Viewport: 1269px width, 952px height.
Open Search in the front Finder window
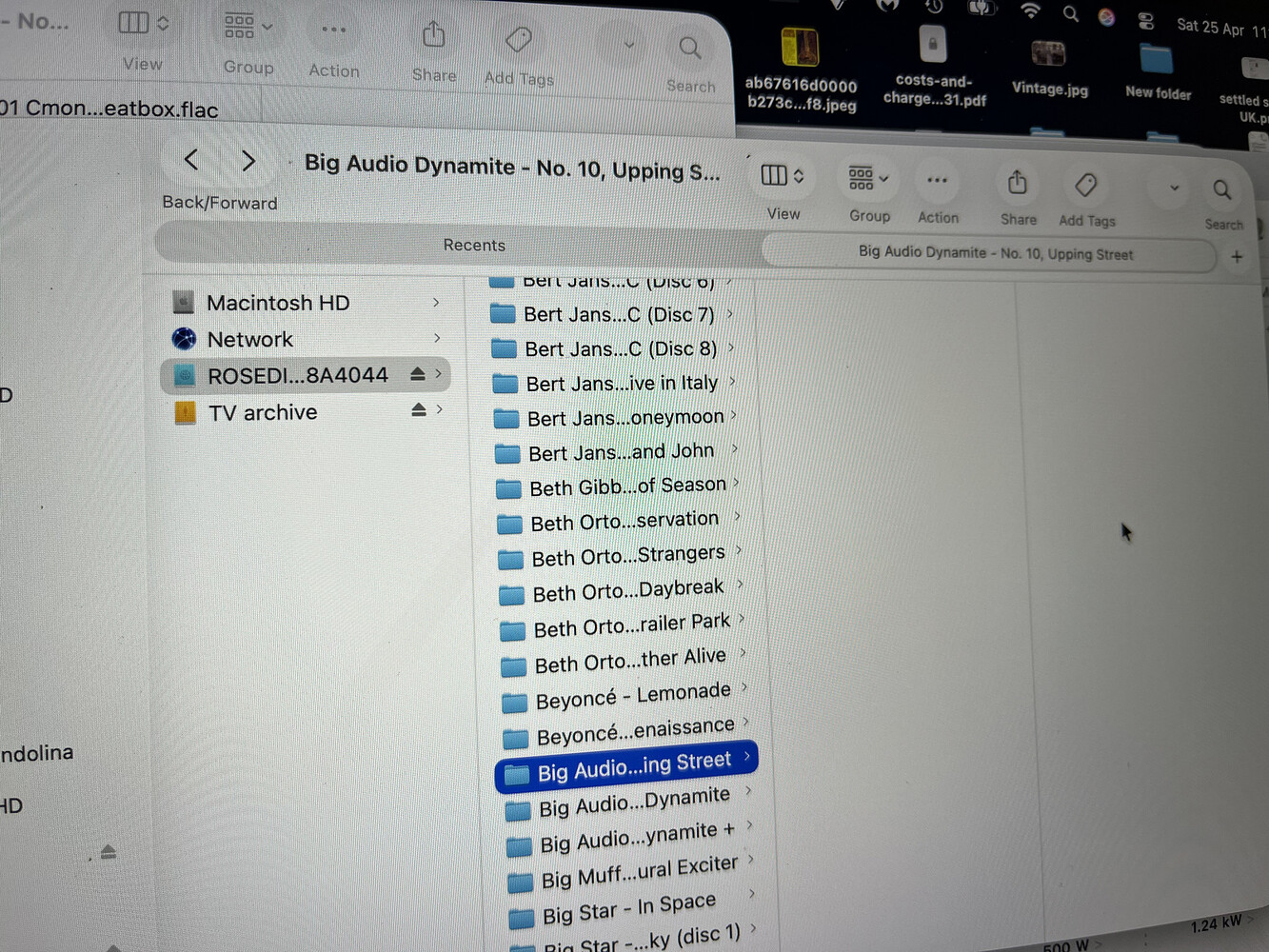click(1222, 190)
